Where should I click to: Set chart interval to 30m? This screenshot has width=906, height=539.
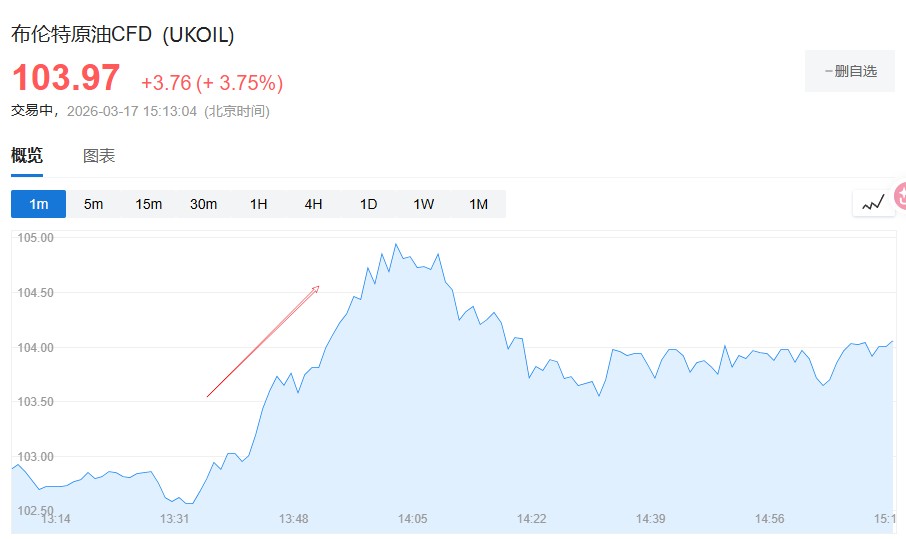tap(203, 204)
